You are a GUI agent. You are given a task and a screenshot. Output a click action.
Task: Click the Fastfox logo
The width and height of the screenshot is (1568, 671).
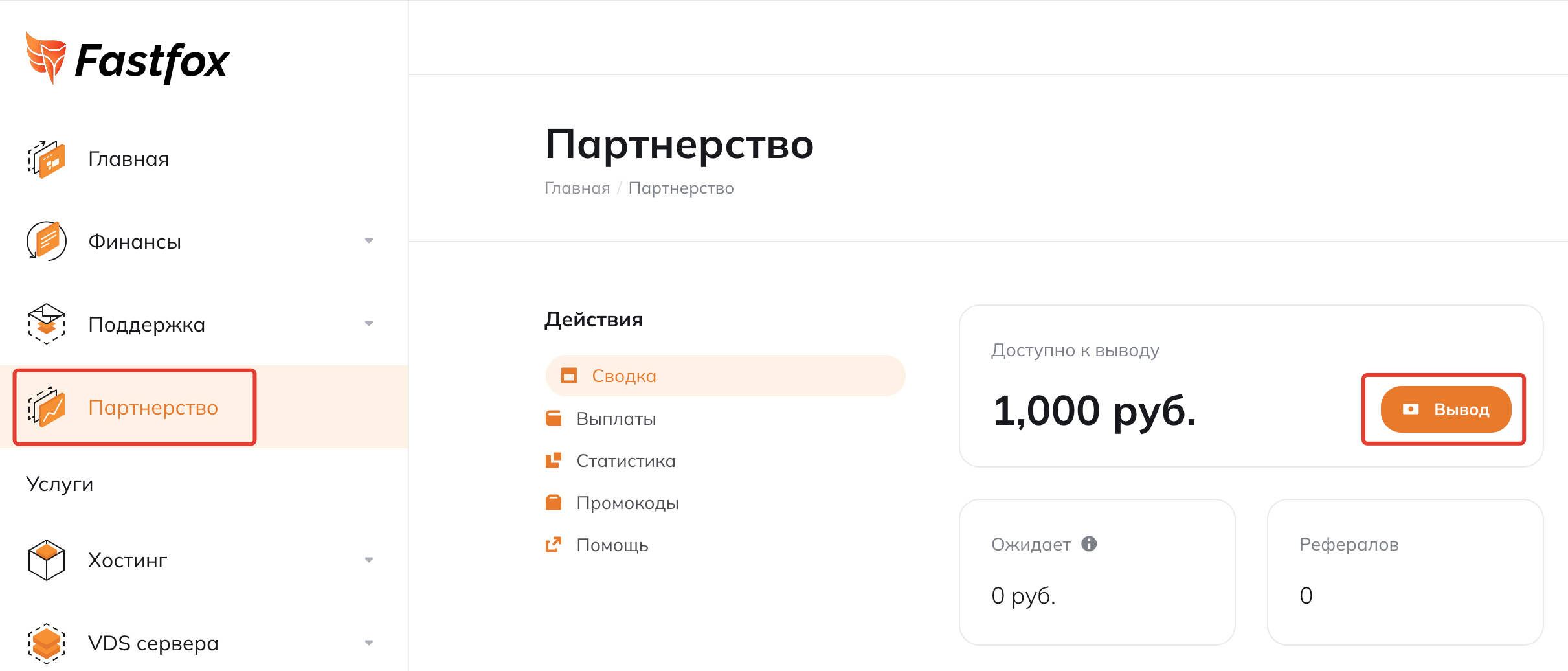coord(127,60)
